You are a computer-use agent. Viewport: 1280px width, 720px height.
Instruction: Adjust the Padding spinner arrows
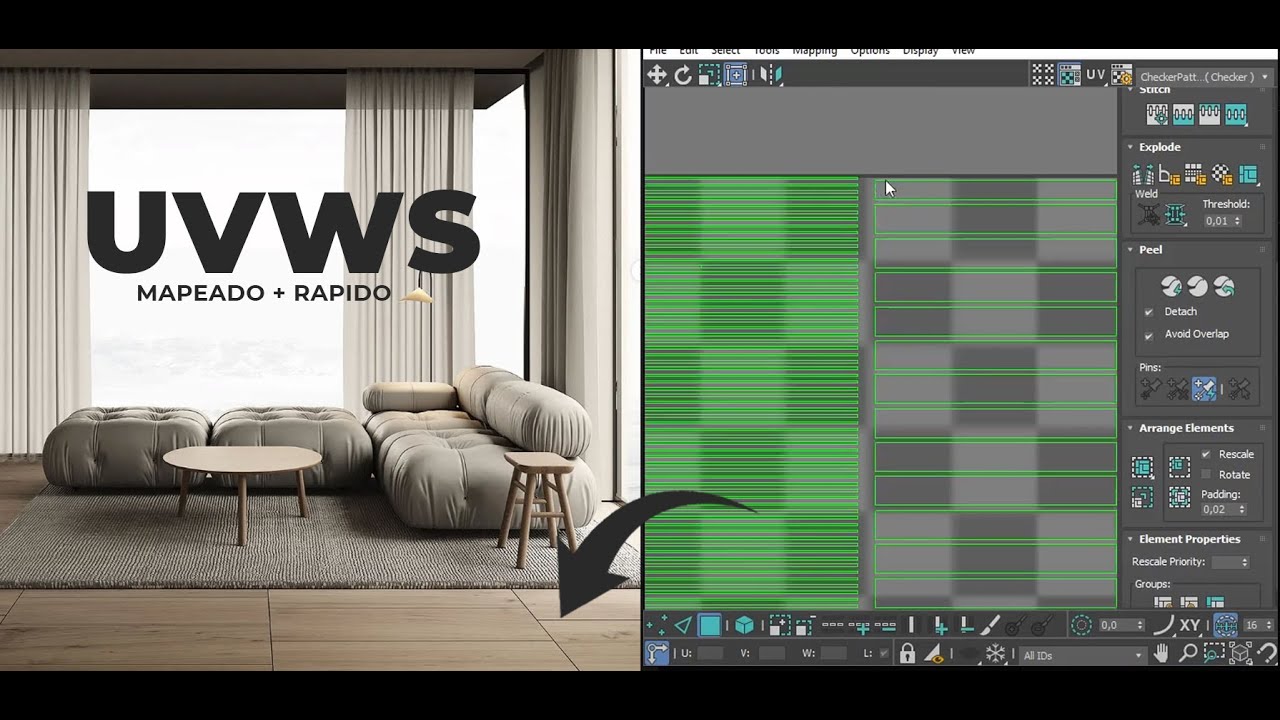[1242, 510]
